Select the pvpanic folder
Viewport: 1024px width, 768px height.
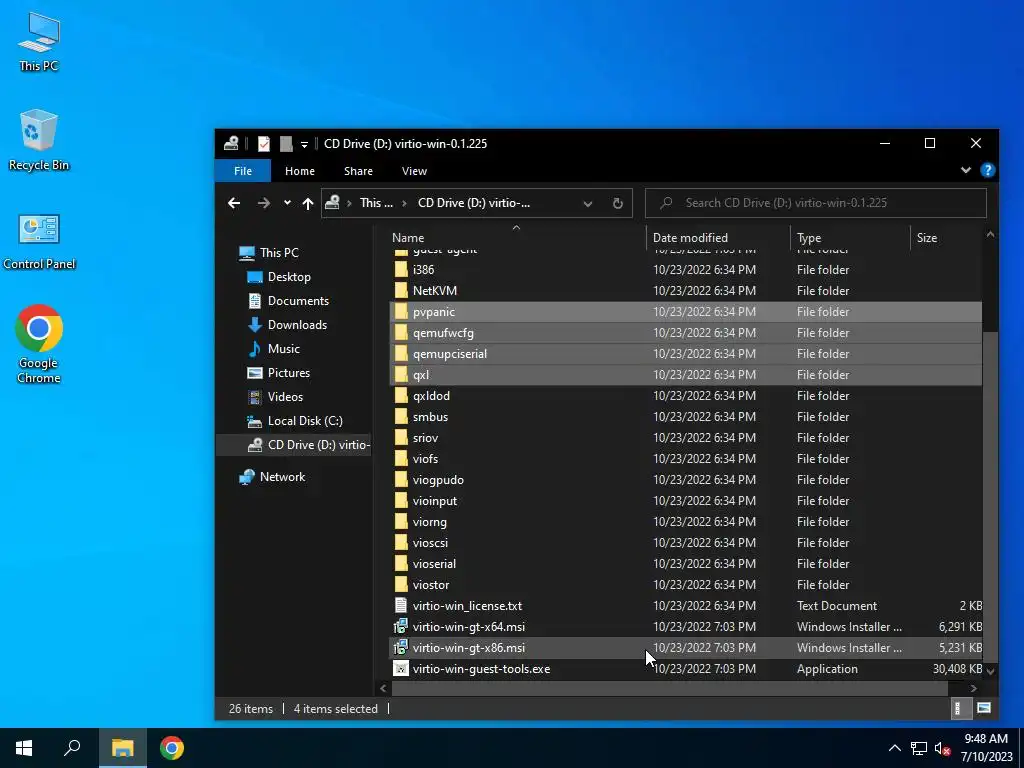pyautogui.click(x=686, y=312)
